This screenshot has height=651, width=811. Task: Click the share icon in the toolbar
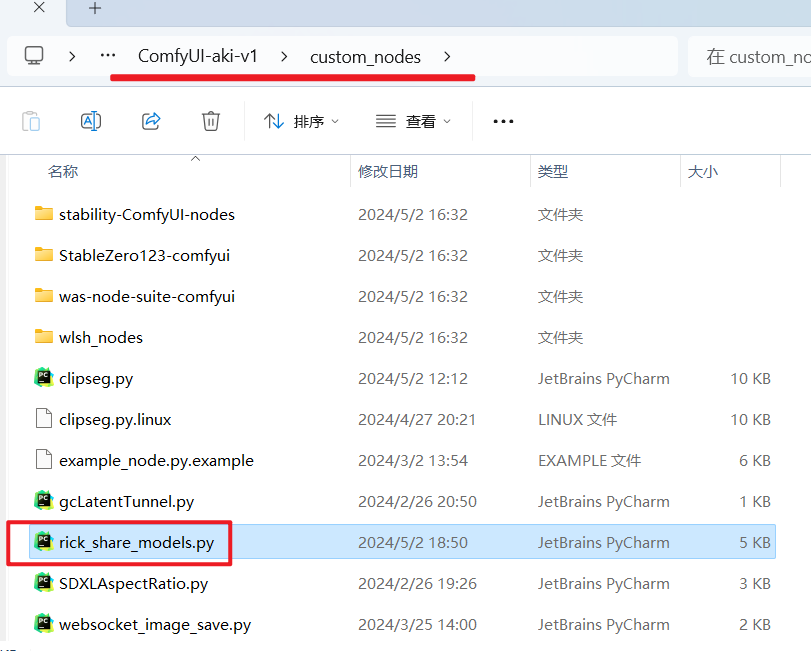151,120
